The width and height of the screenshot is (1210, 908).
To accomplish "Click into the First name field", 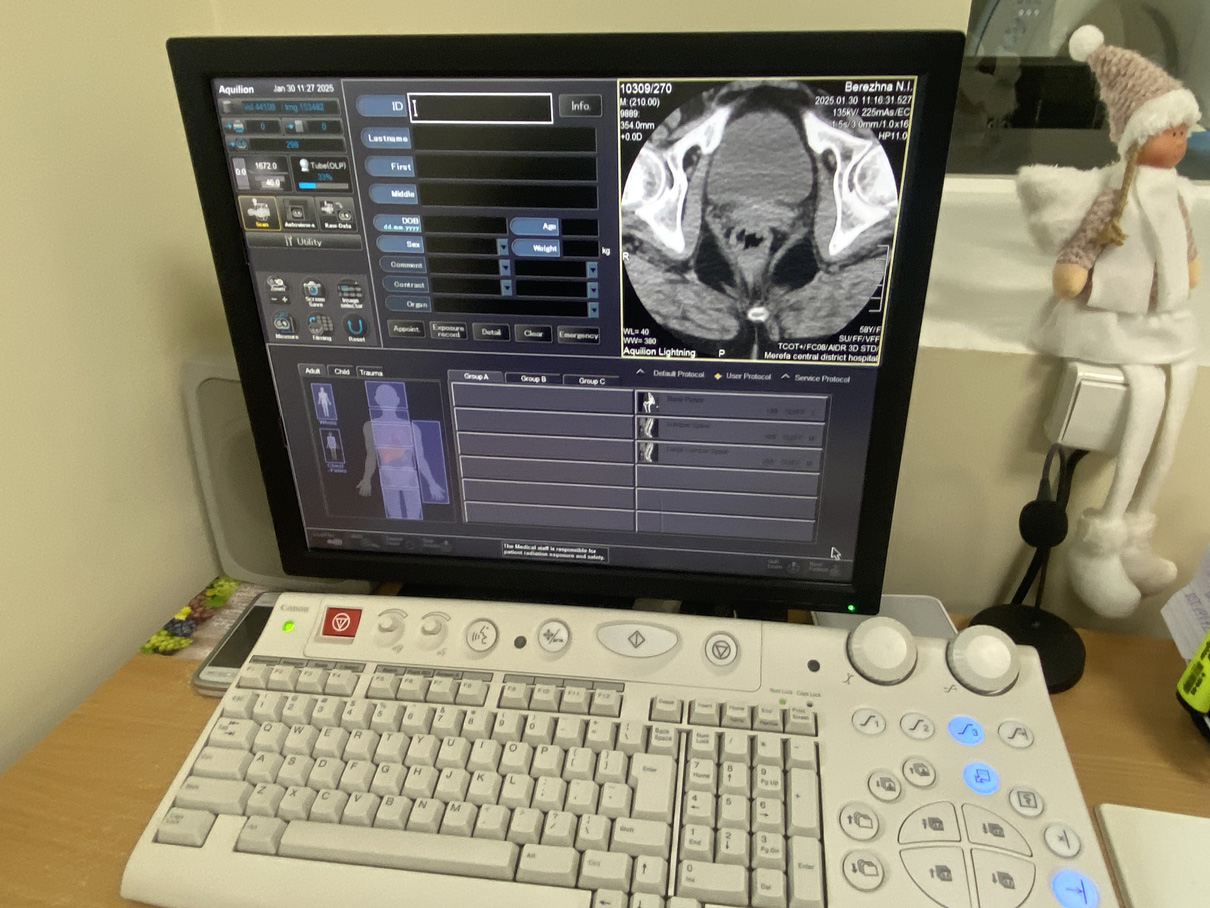I will (x=506, y=168).
